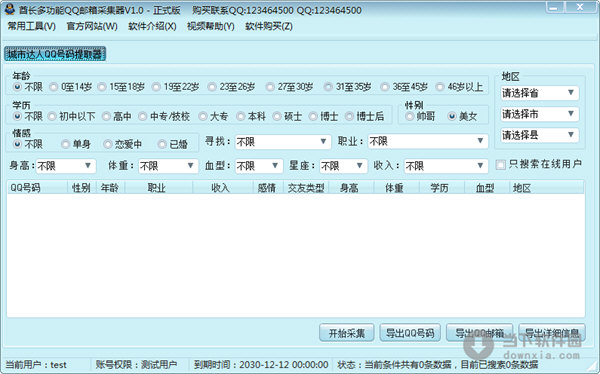Choose gender 帅哥 radio button

click(x=421, y=116)
